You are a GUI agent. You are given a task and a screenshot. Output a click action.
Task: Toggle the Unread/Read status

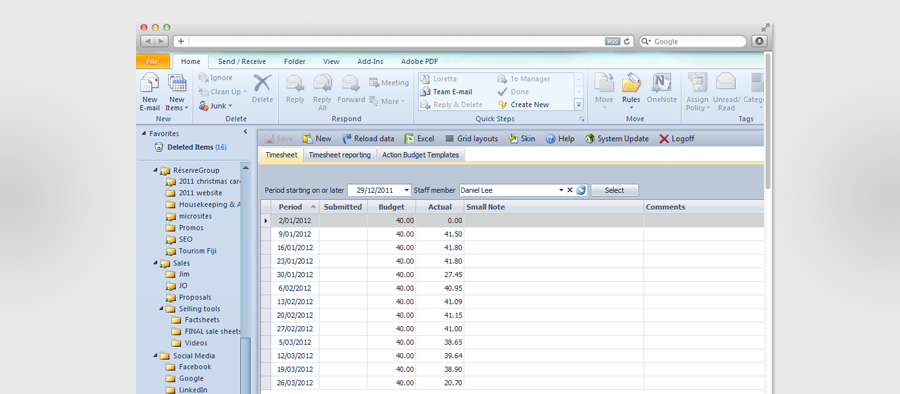[x=726, y=92]
